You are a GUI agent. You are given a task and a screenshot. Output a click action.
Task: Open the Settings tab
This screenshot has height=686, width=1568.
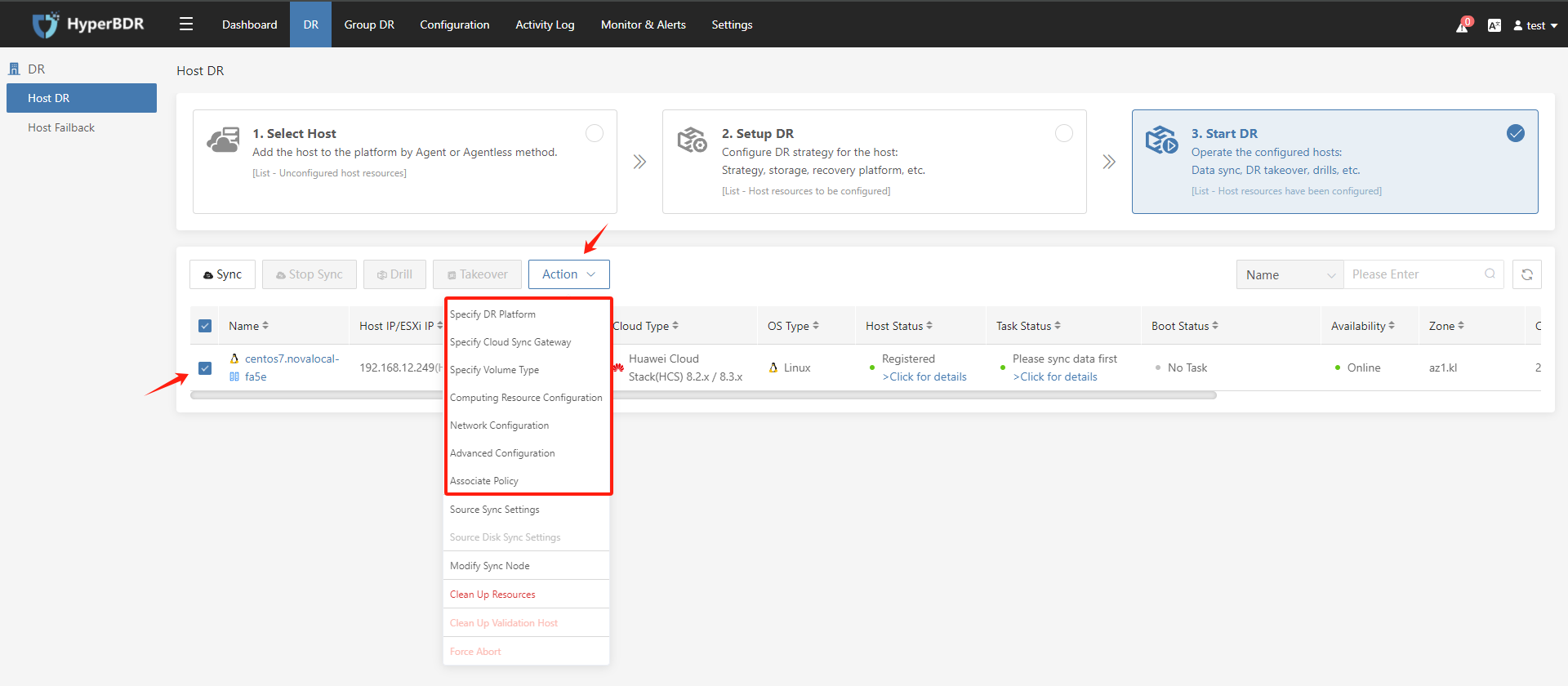[732, 24]
